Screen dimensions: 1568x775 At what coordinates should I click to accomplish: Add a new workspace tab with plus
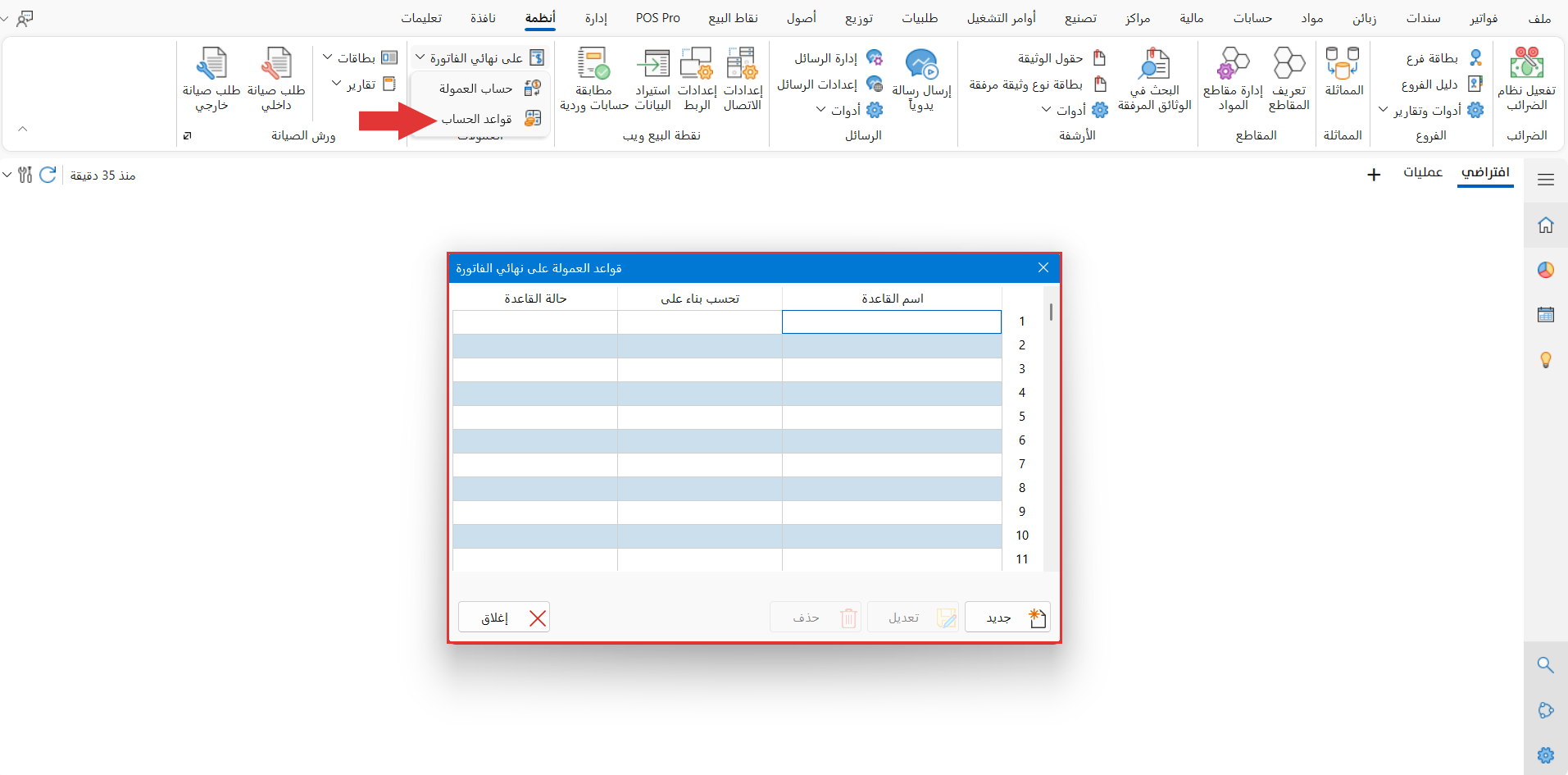(1375, 175)
